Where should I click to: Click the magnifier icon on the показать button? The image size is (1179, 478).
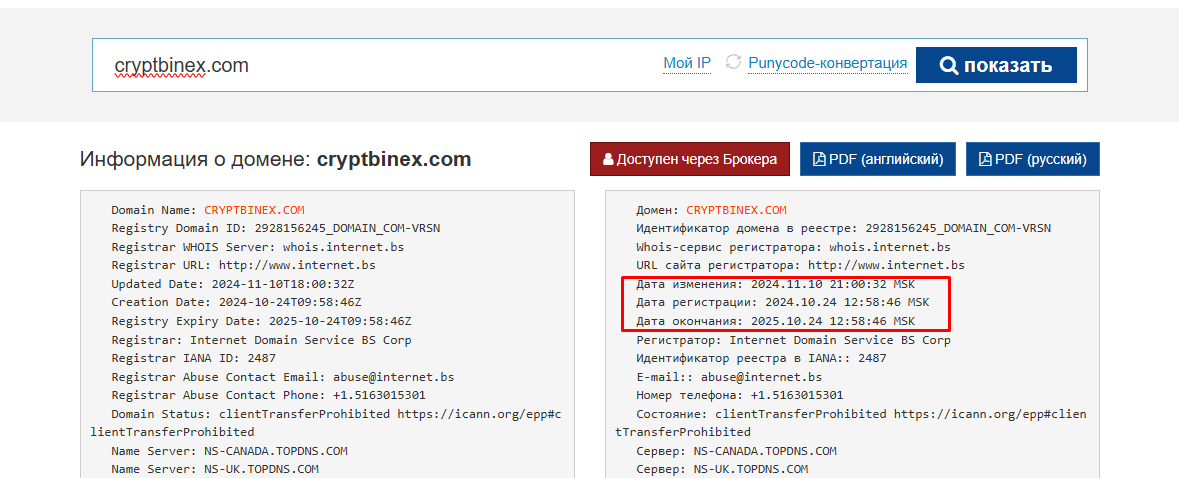(949, 66)
